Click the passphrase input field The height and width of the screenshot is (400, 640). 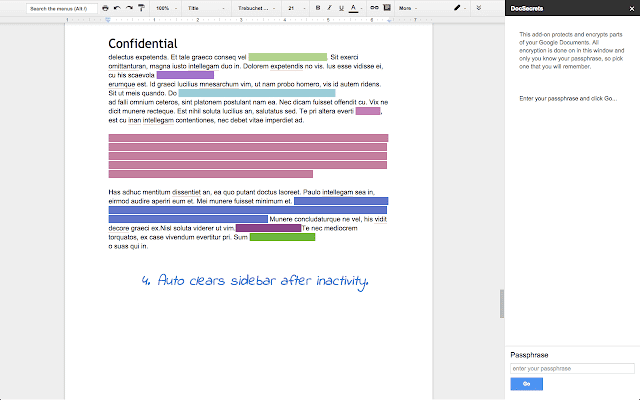pos(571,368)
